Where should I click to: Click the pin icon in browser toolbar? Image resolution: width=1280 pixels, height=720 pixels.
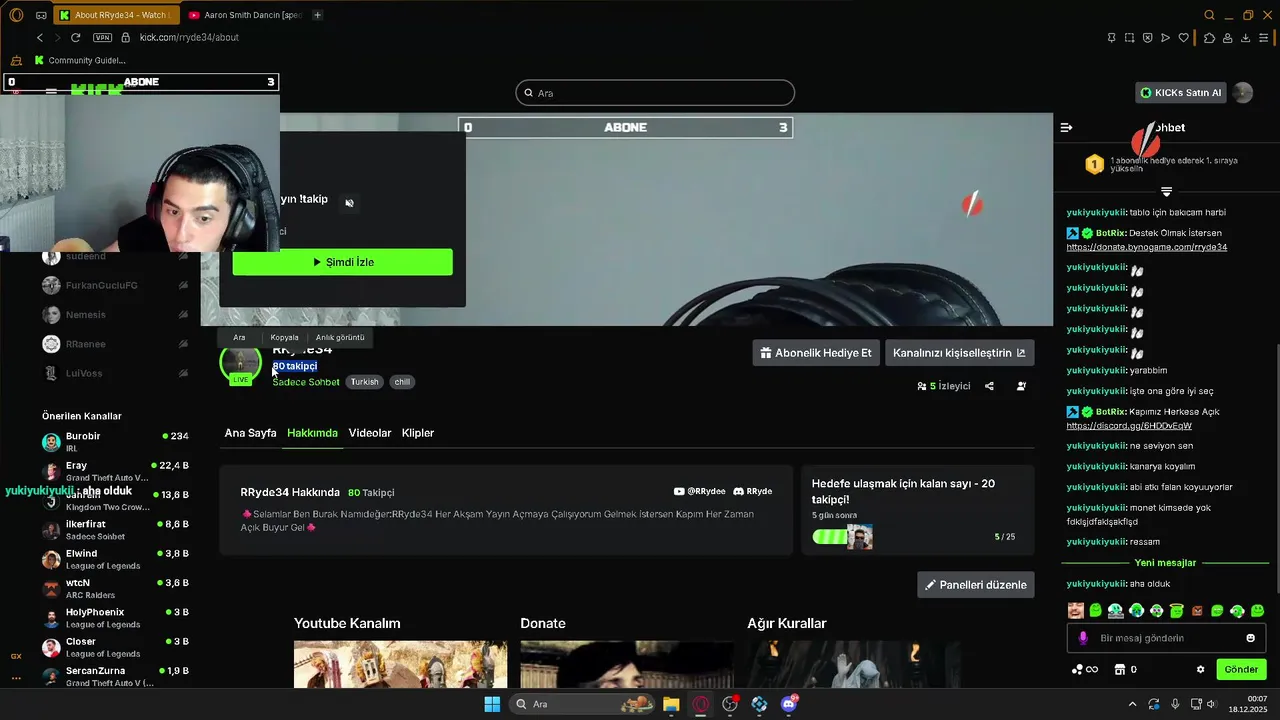click(1111, 37)
